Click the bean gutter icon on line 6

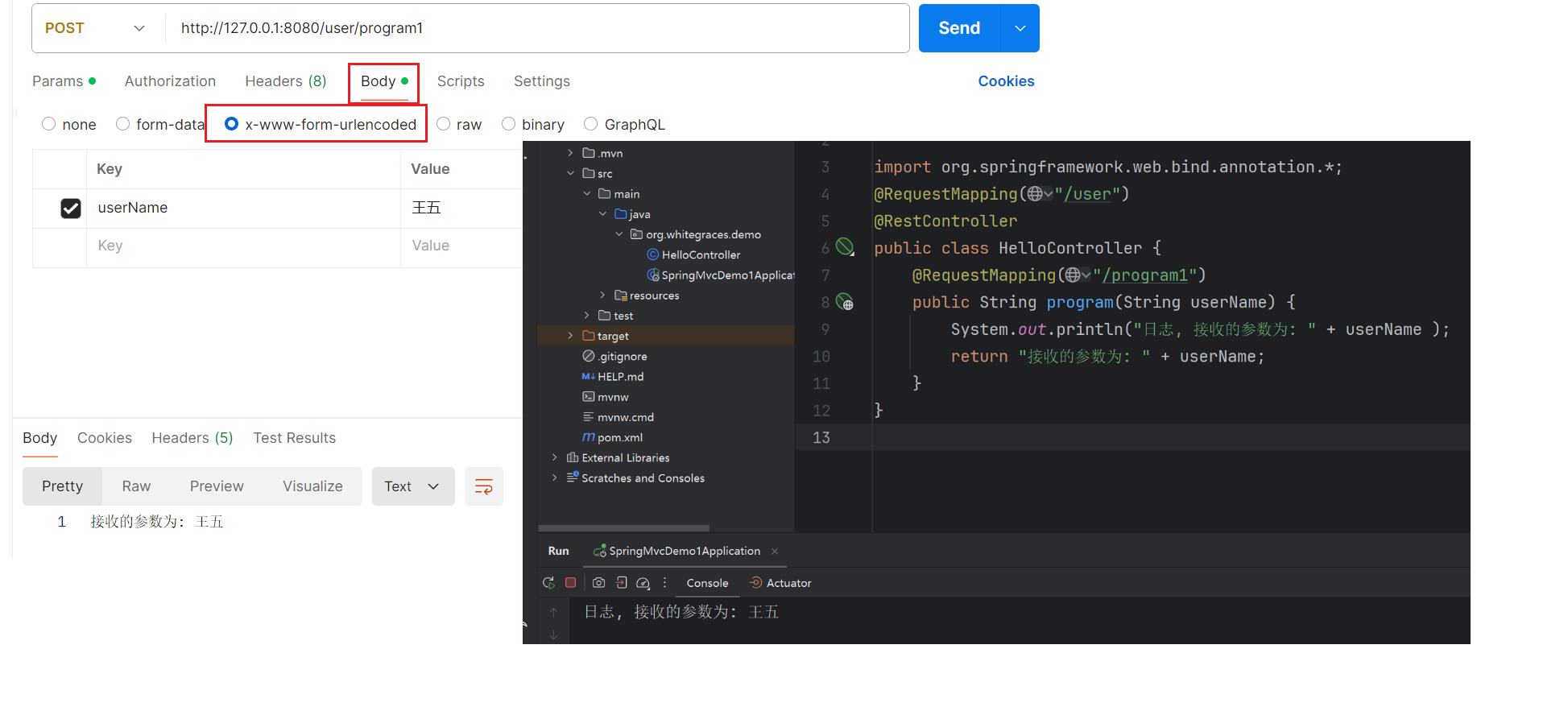coord(845,246)
